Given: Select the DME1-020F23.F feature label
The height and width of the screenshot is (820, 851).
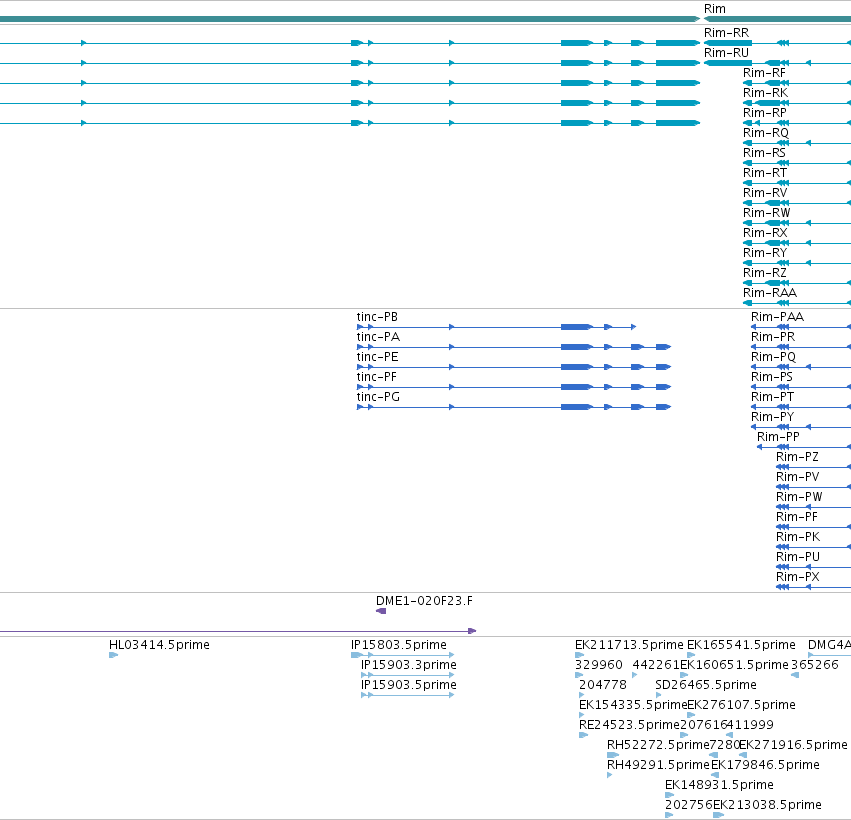Looking at the screenshot, I should [424, 601].
